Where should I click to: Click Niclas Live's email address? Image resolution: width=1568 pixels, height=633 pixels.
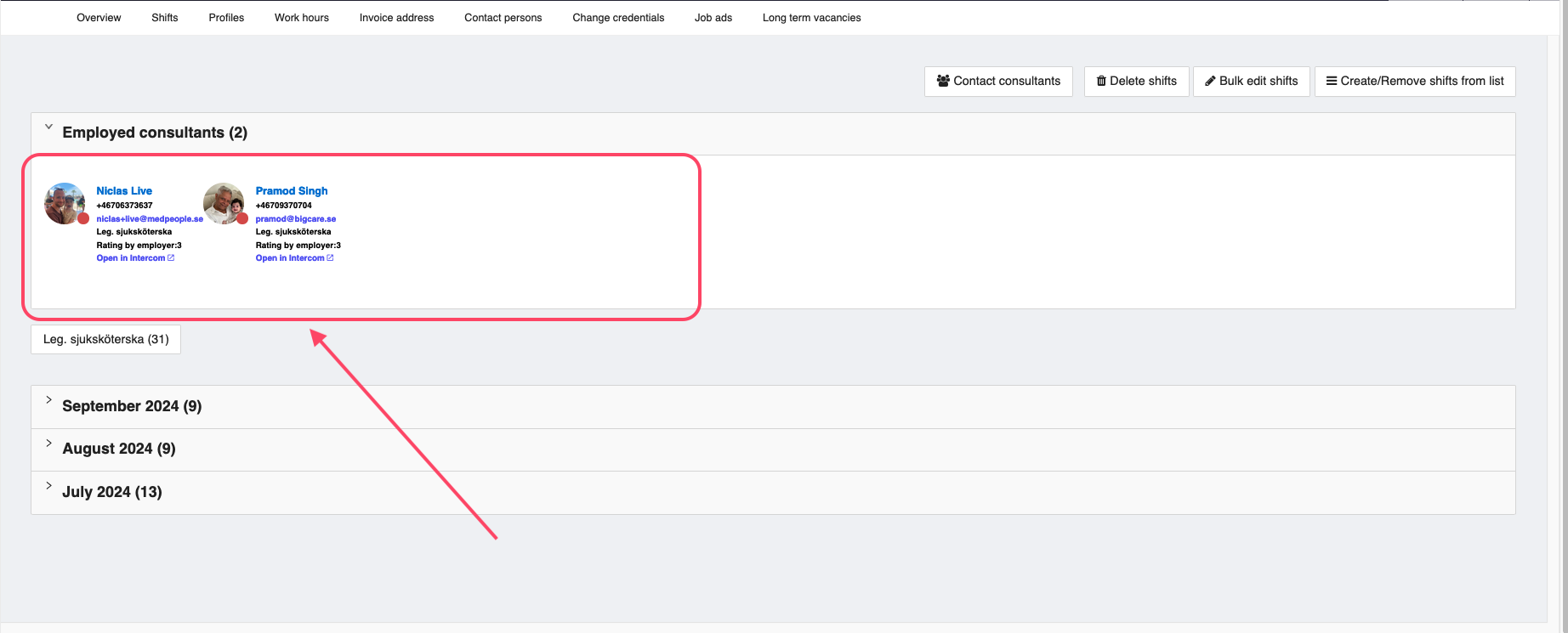pos(150,219)
